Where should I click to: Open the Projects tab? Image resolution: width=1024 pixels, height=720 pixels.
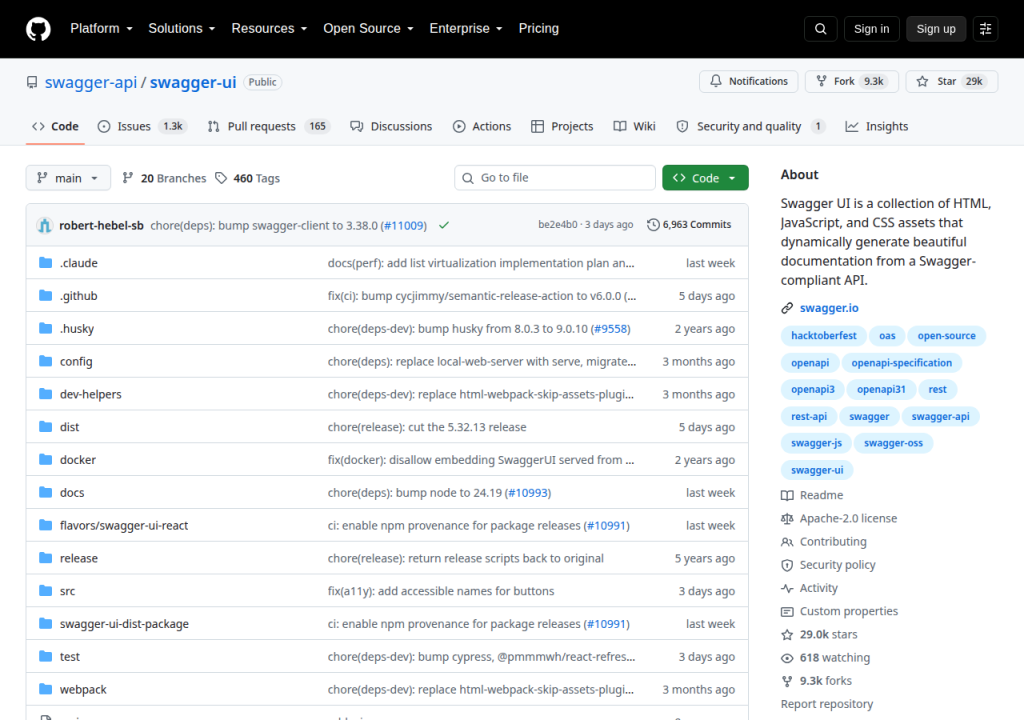(x=562, y=126)
